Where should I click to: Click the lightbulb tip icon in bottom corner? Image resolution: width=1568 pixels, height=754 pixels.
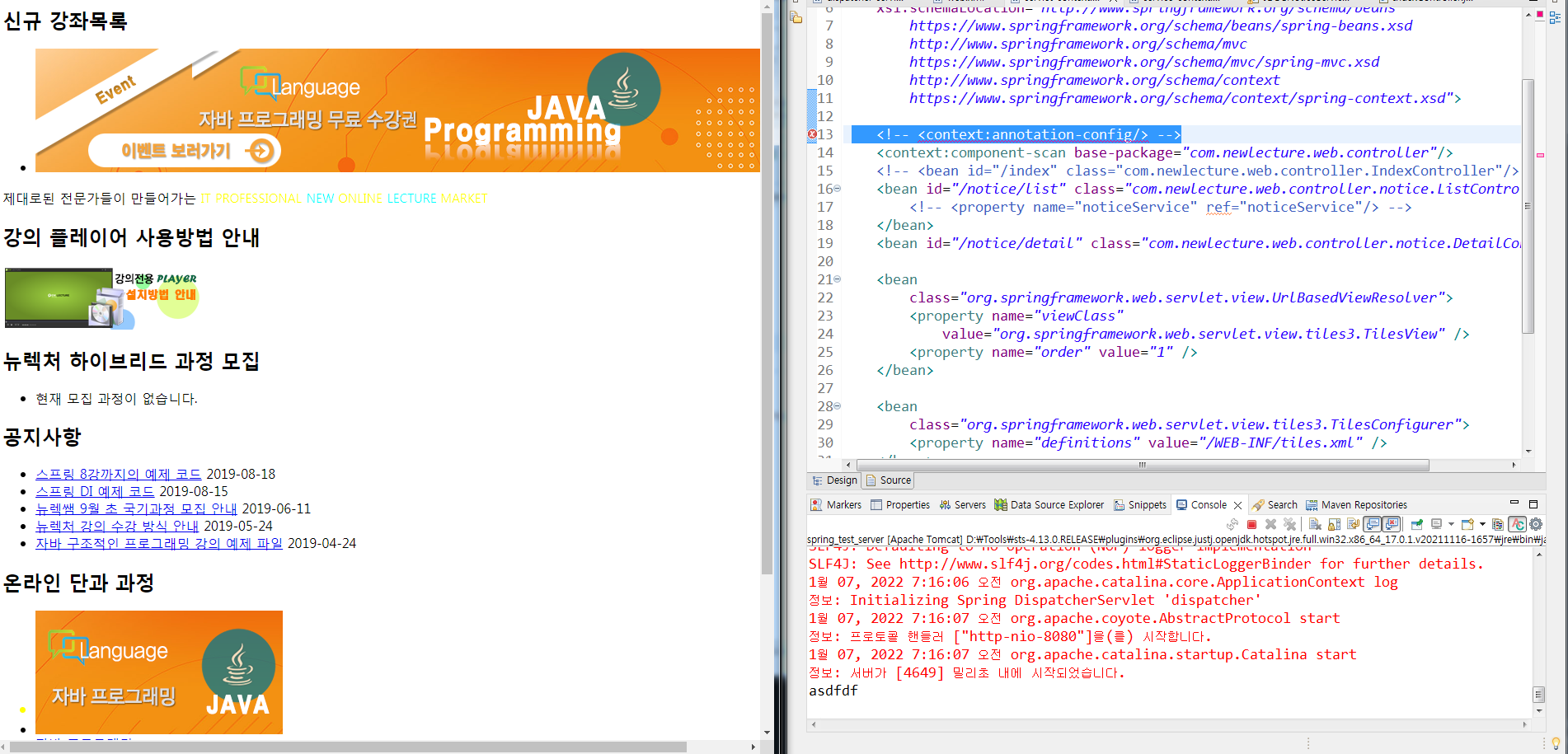[x=1556, y=742]
